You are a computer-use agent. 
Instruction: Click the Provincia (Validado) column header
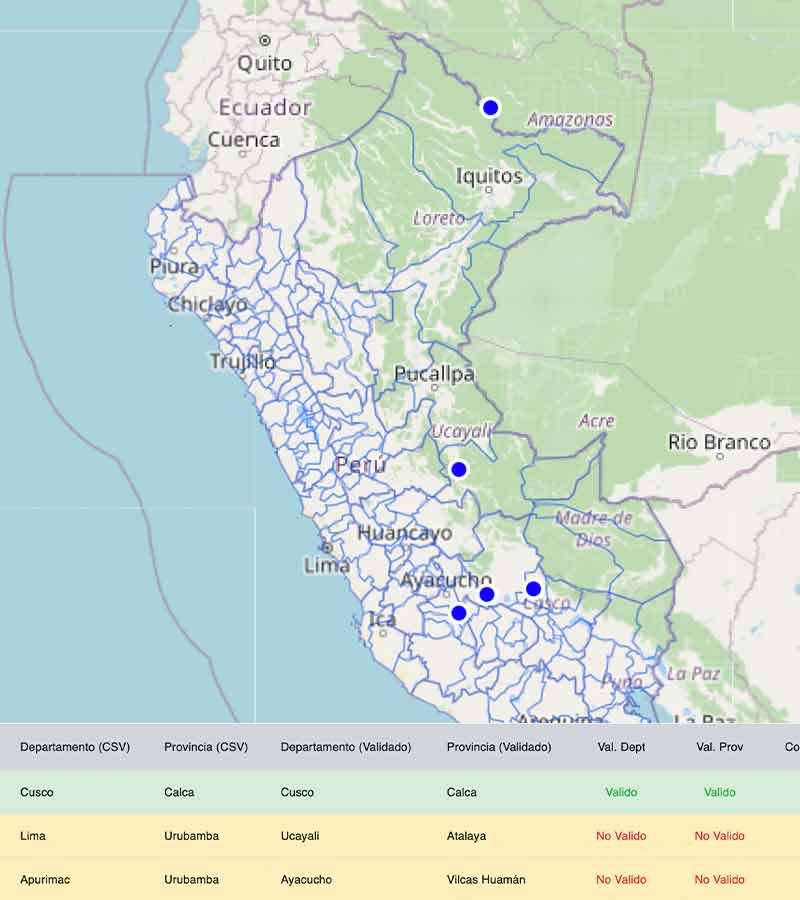pyautogui.click(x=499, y=747)
